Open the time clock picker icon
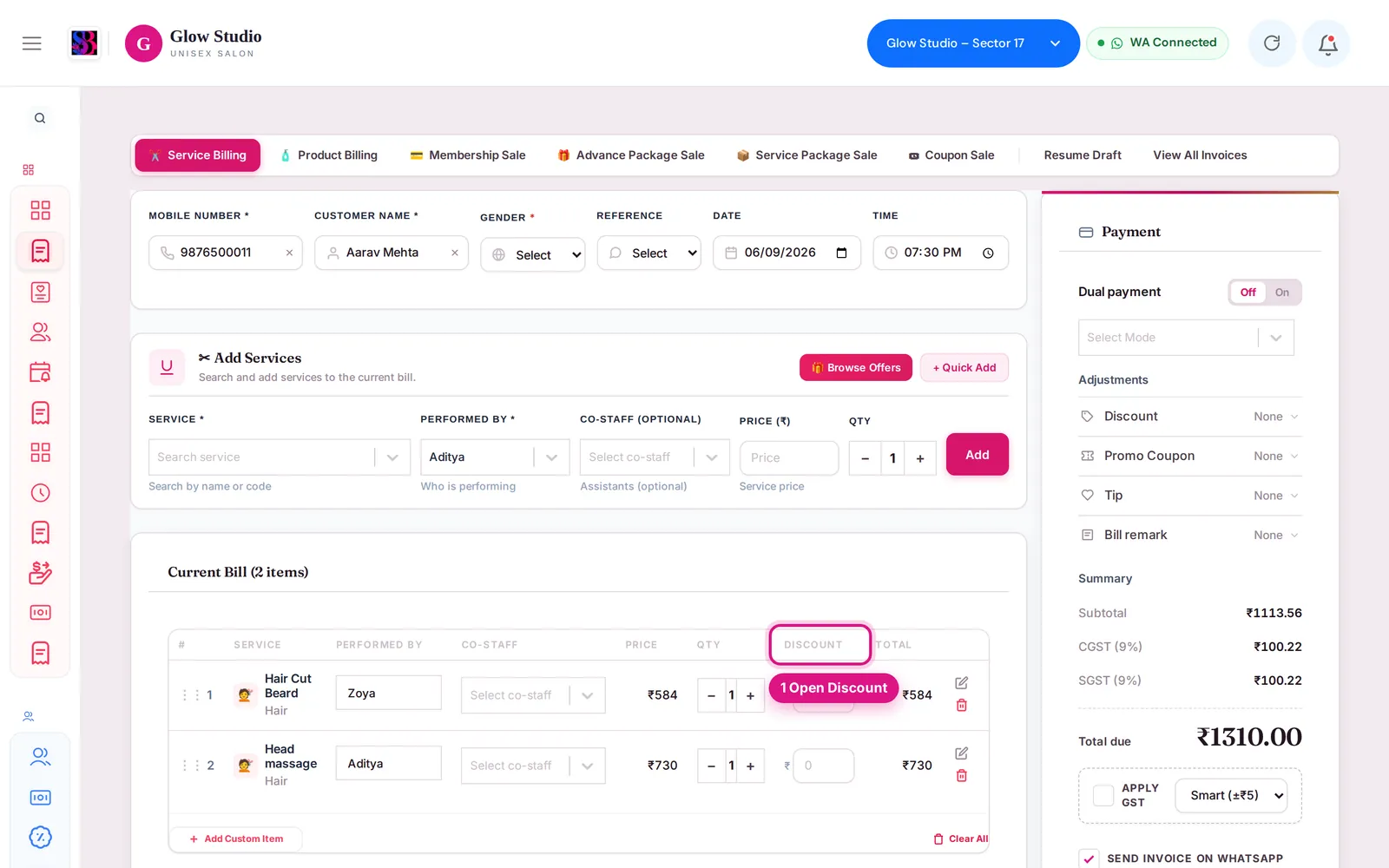Image resolution: width=1389 pixels, height=868 pixels. [x=988, y=253]
